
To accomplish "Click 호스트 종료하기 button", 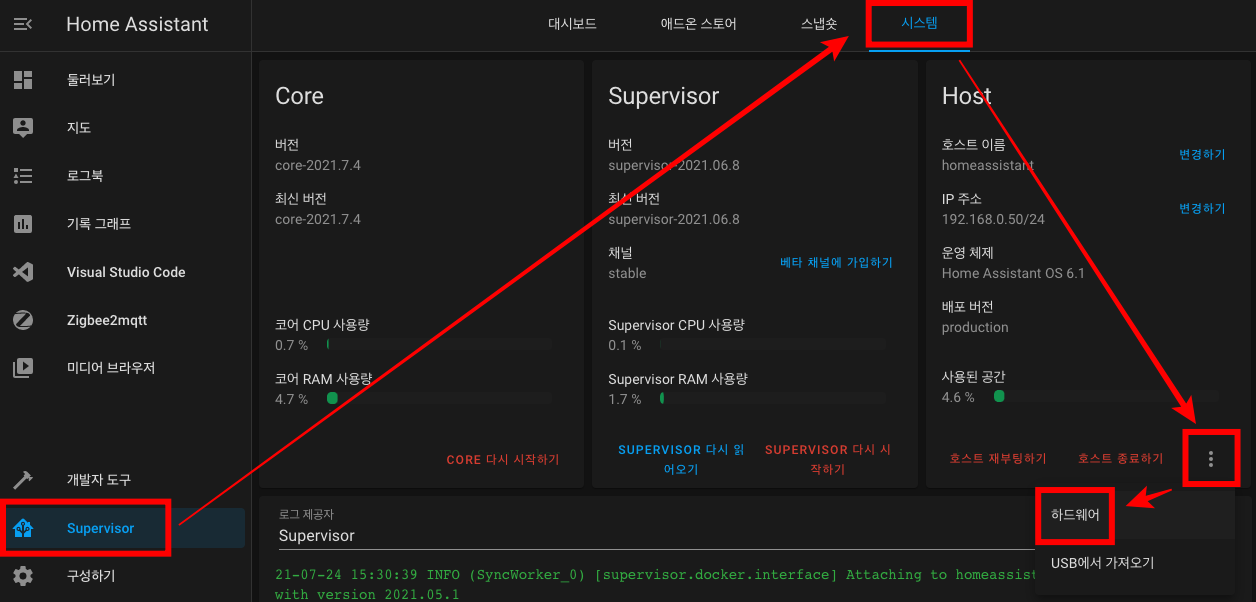I will (1120, 459).
